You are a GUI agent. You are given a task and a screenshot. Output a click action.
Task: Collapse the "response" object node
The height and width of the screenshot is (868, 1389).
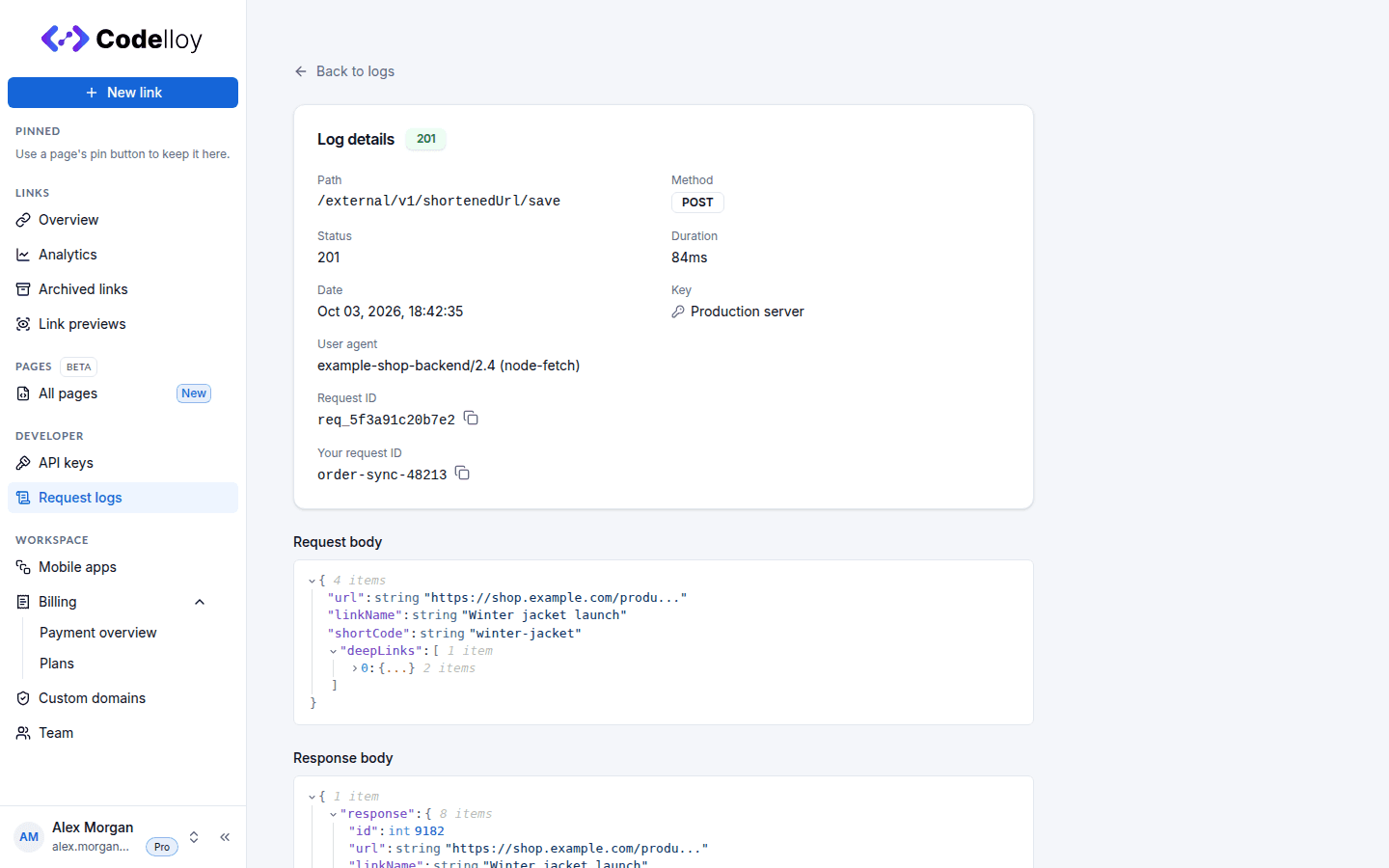tap(333, 814)
